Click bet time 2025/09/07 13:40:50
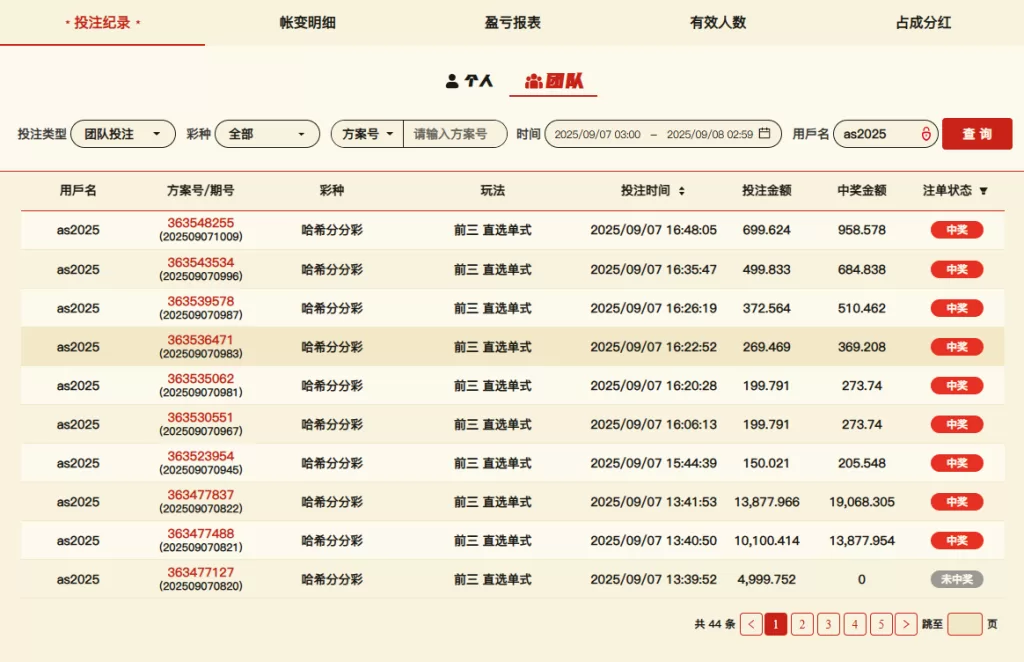The width and height of the screenshot is (1024, 662). [653, 541]
